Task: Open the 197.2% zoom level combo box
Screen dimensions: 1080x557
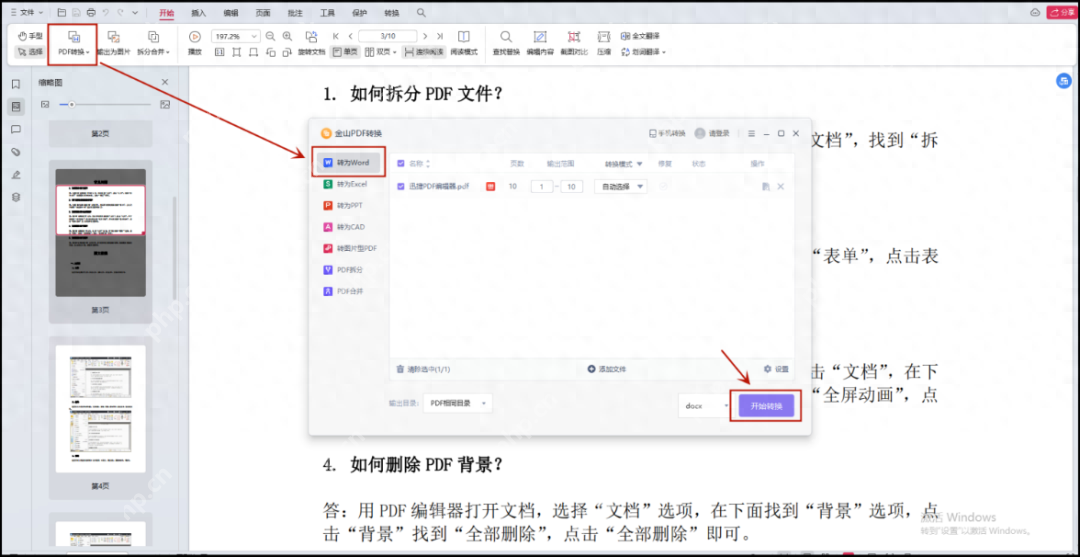Action: [236, 36]
